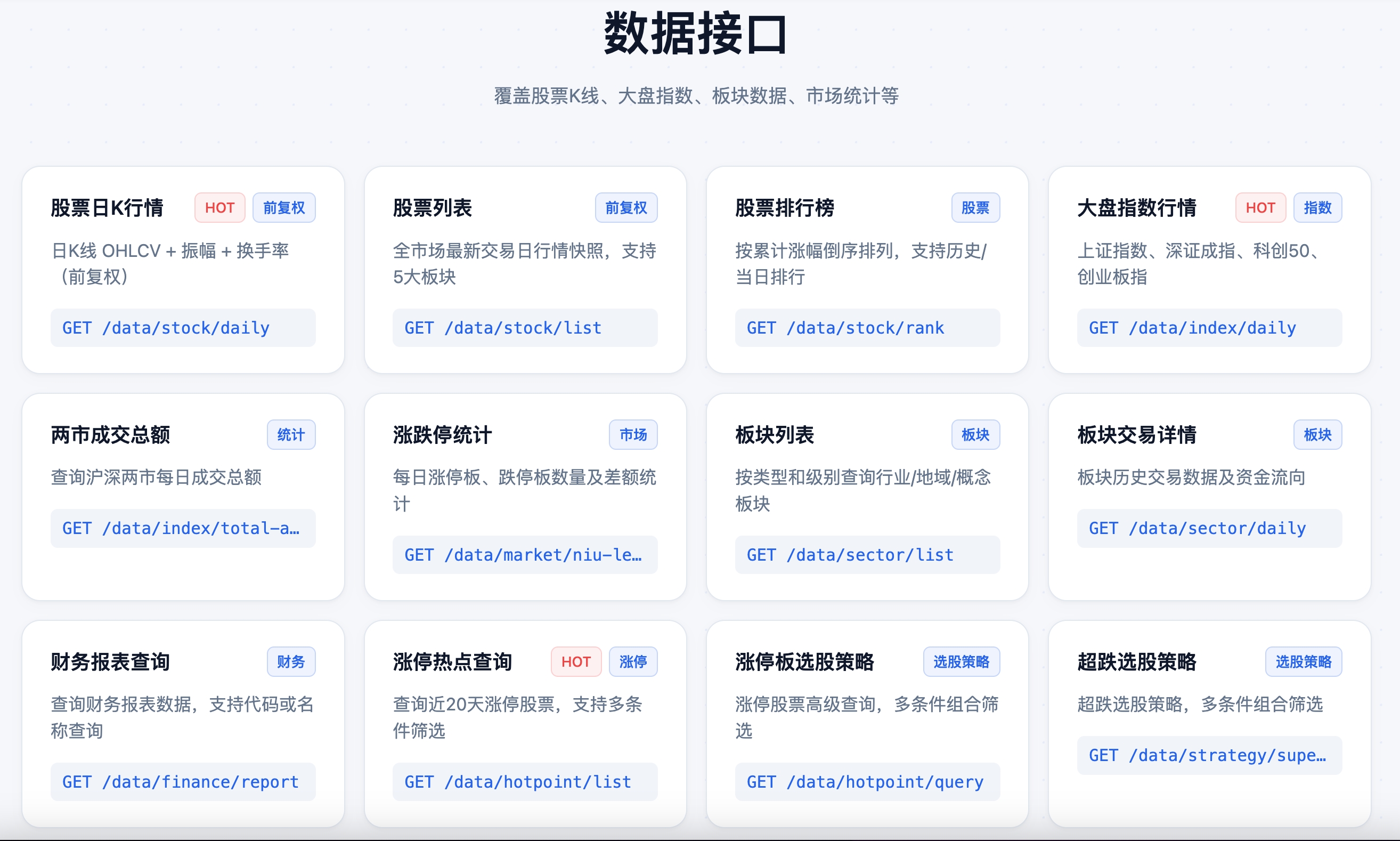
Task: Click the GET /data/stock/list endpoint
Action: (525, 328)
